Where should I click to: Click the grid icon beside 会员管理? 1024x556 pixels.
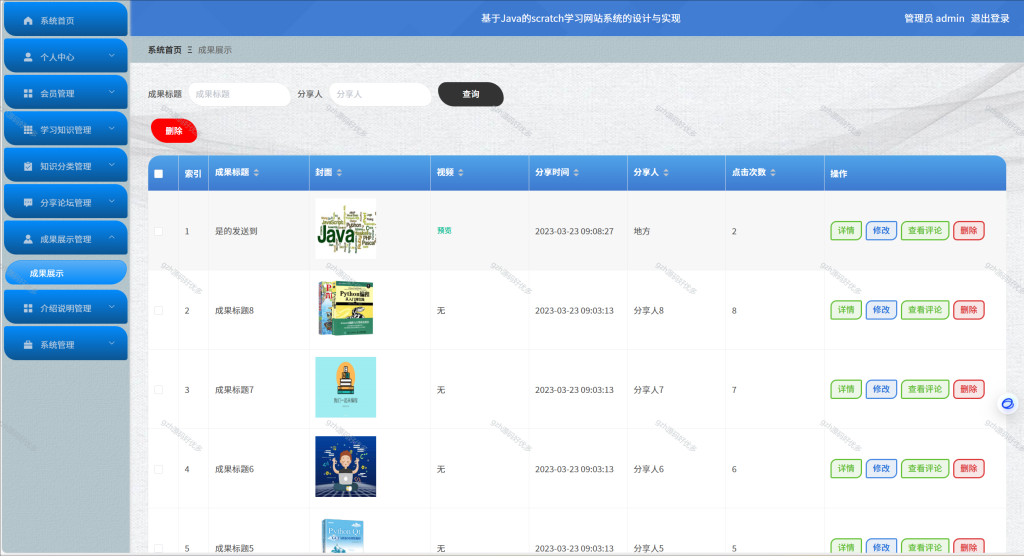click(x=28, y=93)
